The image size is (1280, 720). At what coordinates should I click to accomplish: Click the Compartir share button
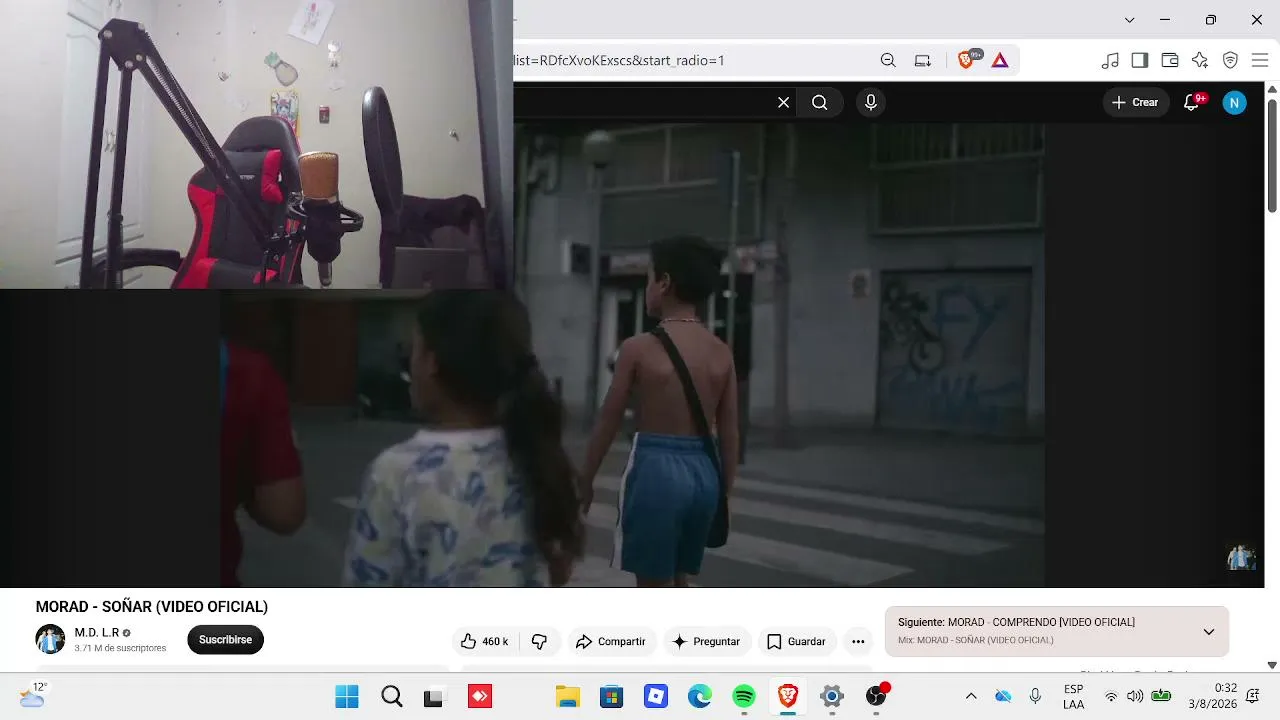click(610, 641)
